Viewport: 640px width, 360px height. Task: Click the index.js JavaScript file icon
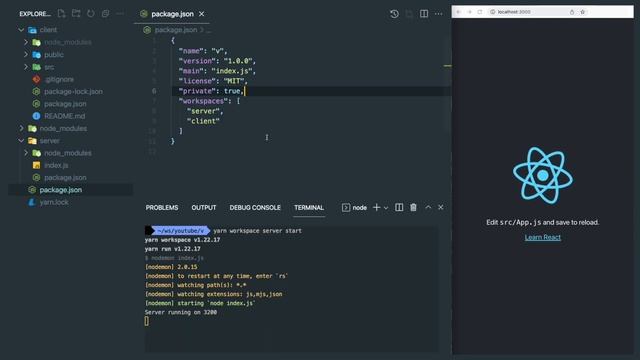tap(36, 165)
